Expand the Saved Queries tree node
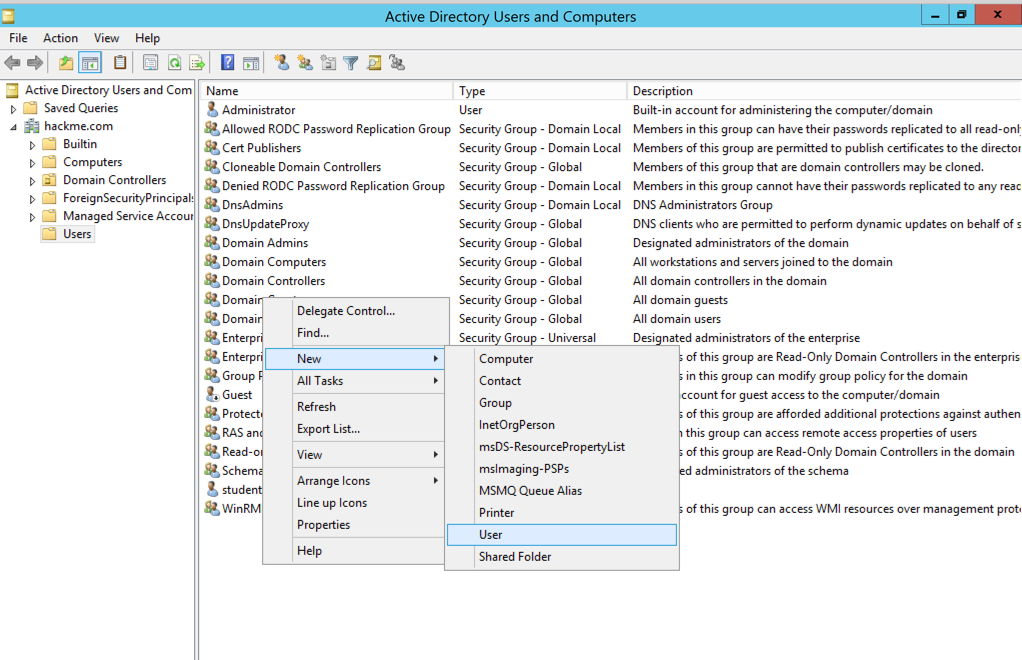The height and width of the screenshot is (660, 1022). tap(14, 108)
